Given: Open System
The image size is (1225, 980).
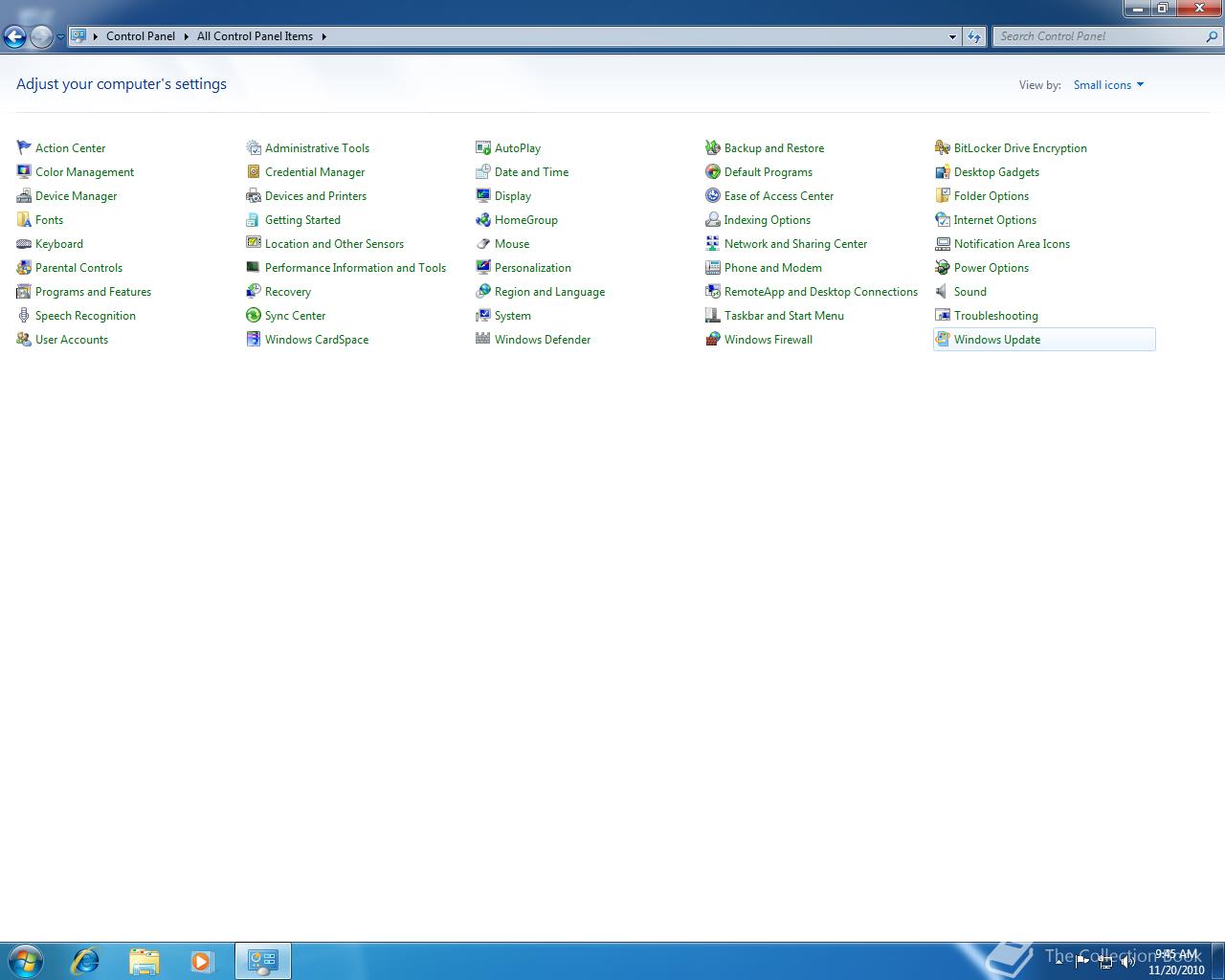Looking at the screenshot, I should pos(513,316).
